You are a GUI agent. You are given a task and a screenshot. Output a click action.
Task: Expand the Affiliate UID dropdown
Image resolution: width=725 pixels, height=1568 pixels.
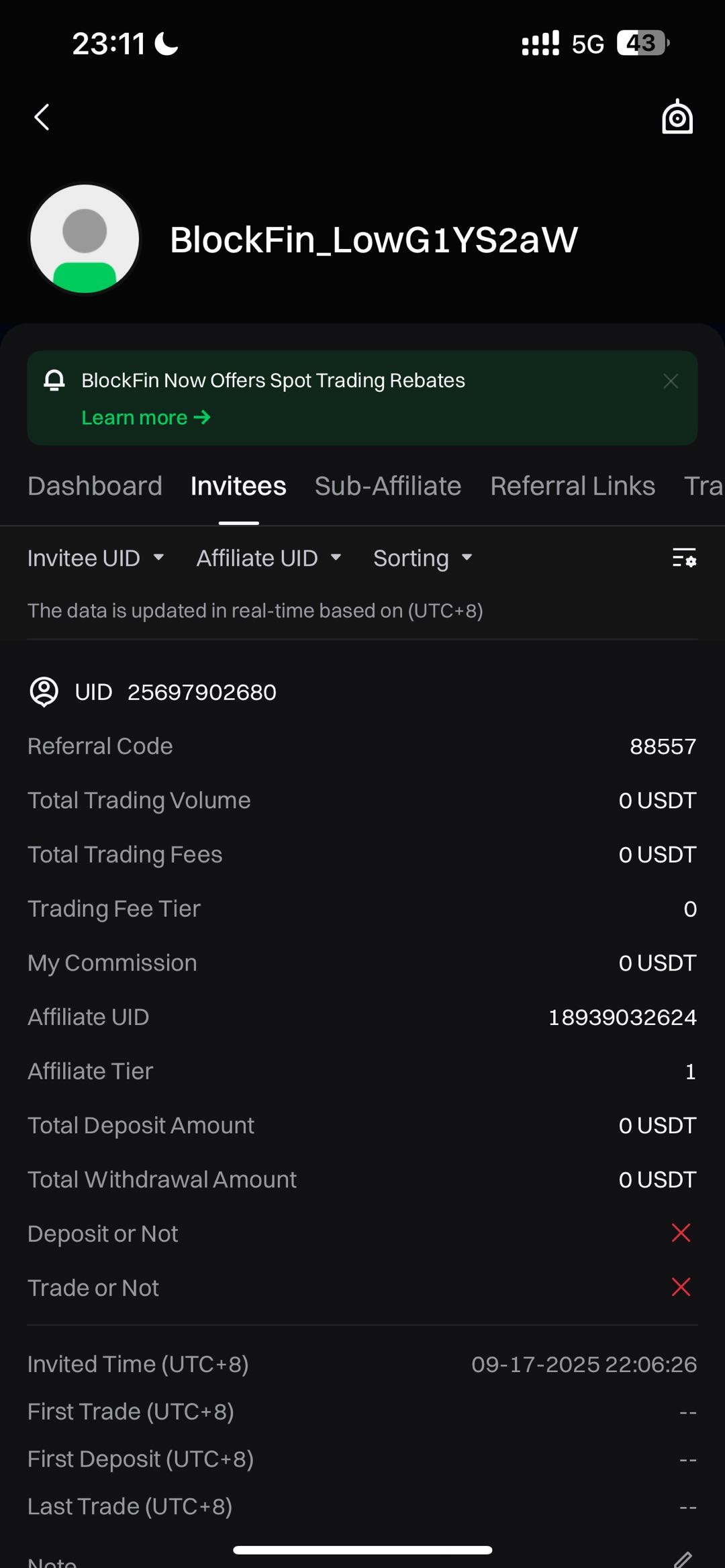tap(269, 558)
